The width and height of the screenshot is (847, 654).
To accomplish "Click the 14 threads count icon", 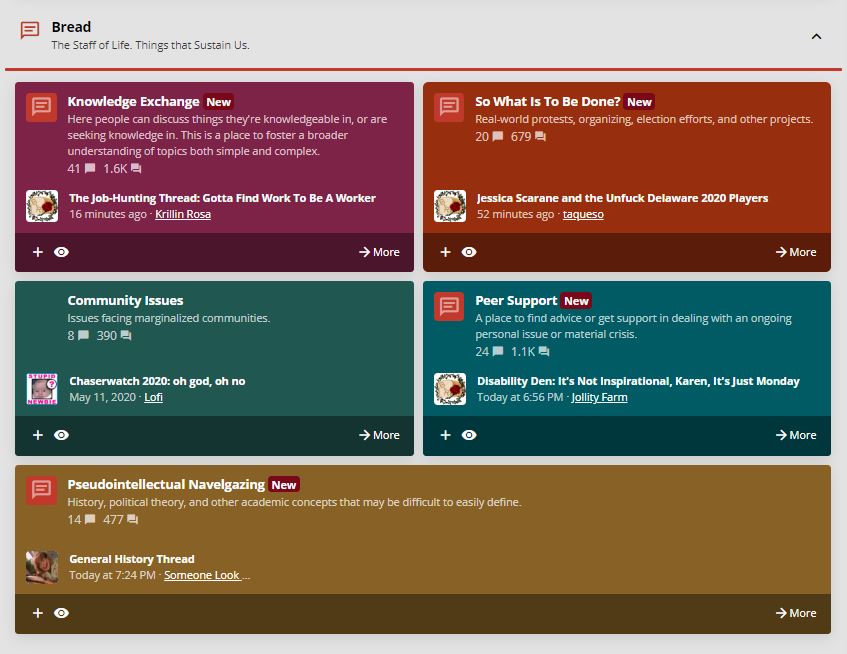I will pos(90,520).
